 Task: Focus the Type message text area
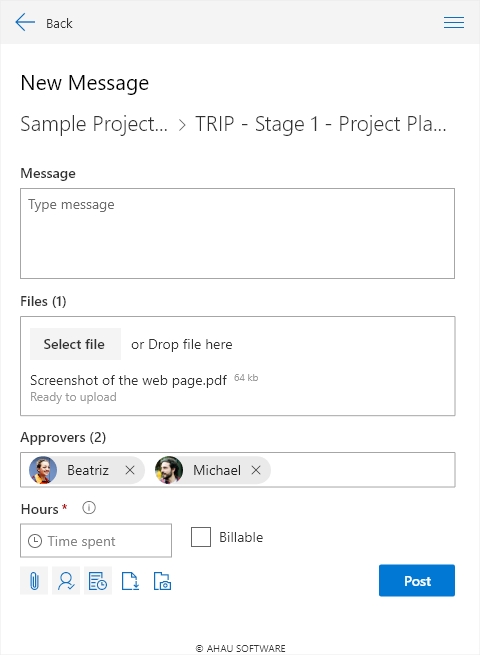pyautogui.click(x=237, y=234)
